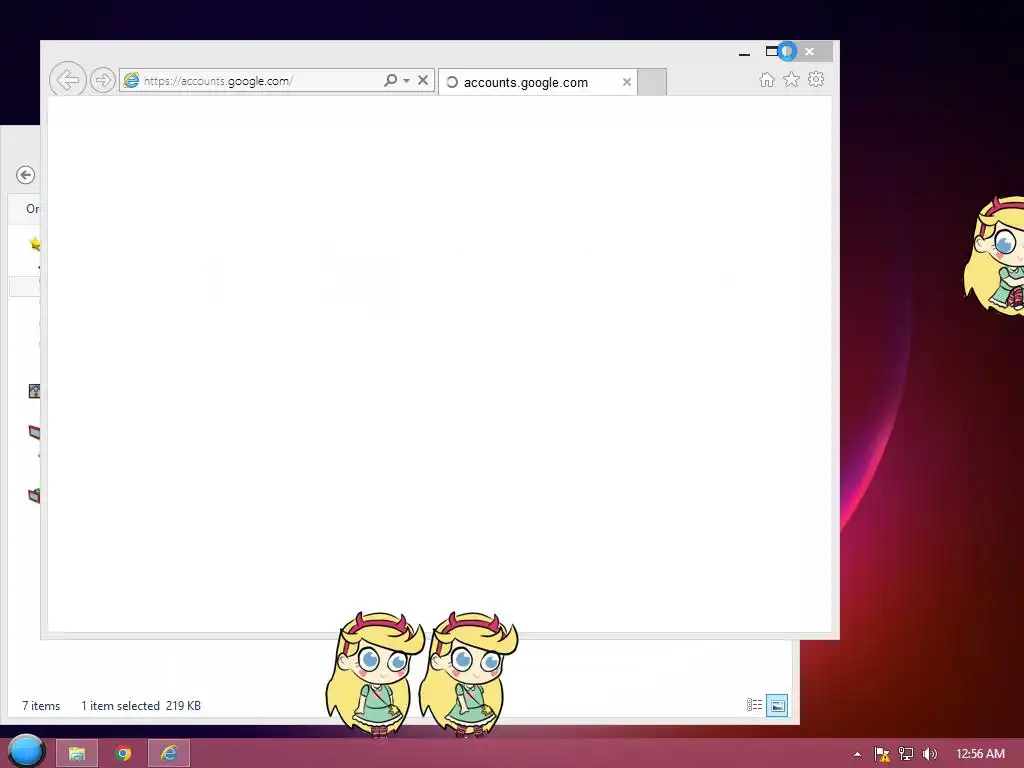This screenshot has width=1024, height=768.
Task: Show hidden tray icons arrow
Action: (x=857, y=754)
